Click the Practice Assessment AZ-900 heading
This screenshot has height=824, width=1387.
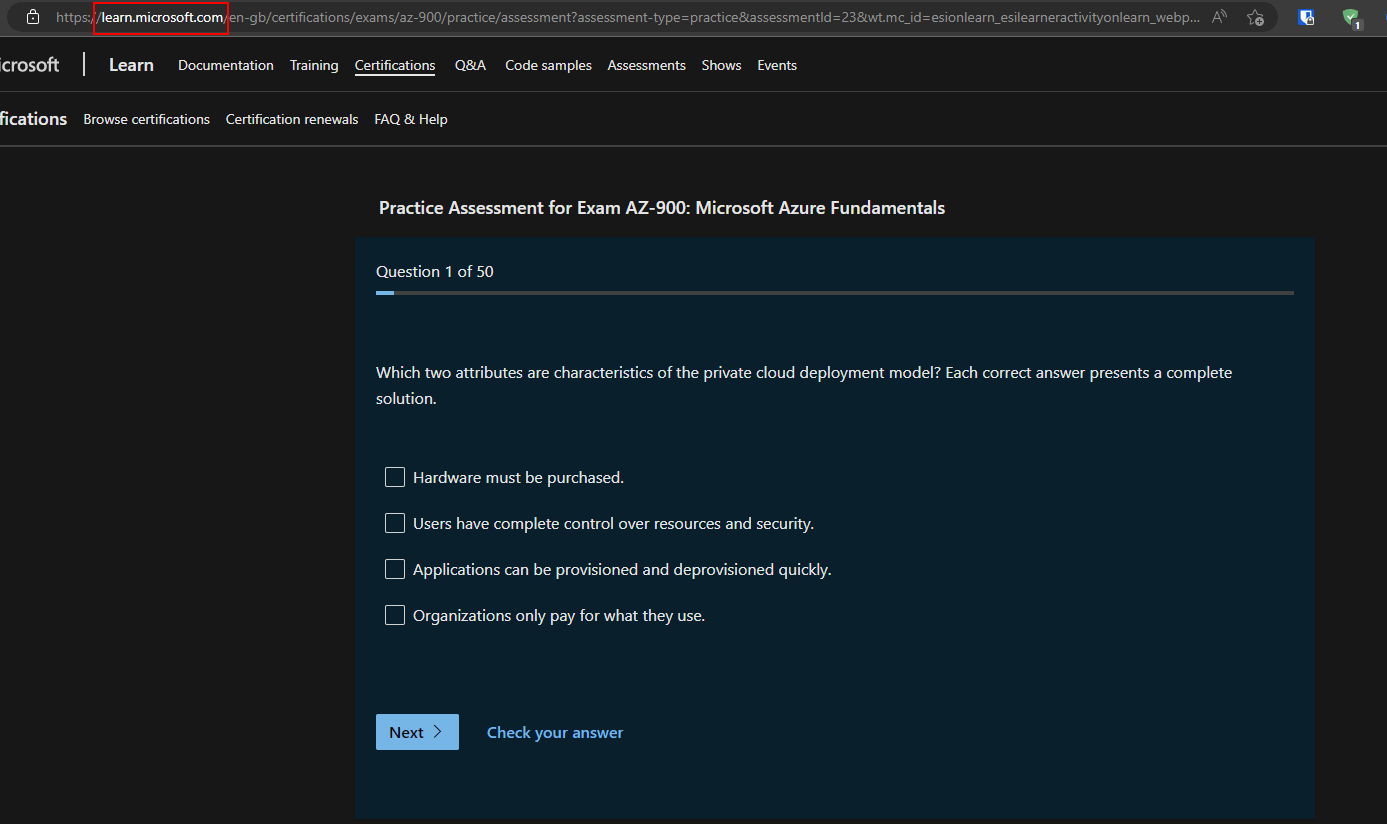(662, 208)
